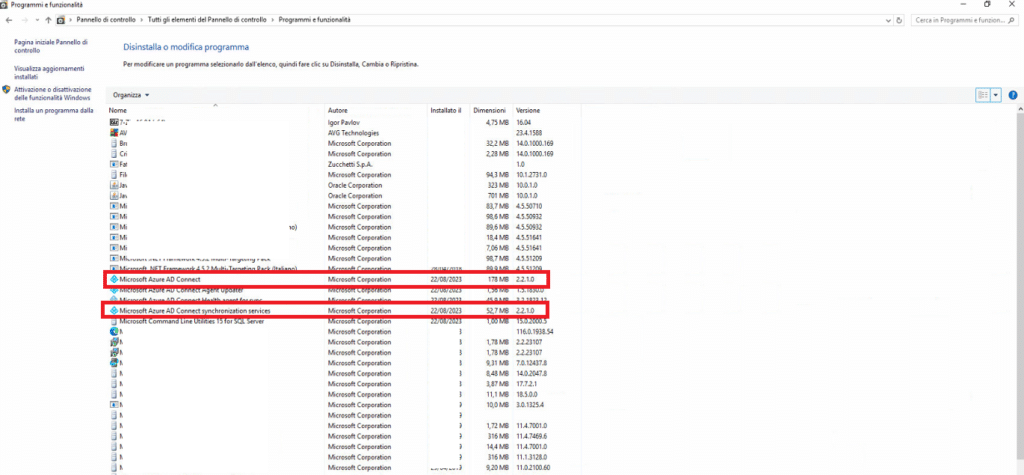The image size is (1024, 475).
Task: Click Pannello di controllo breadcrumb
Action: click(106, 20)
